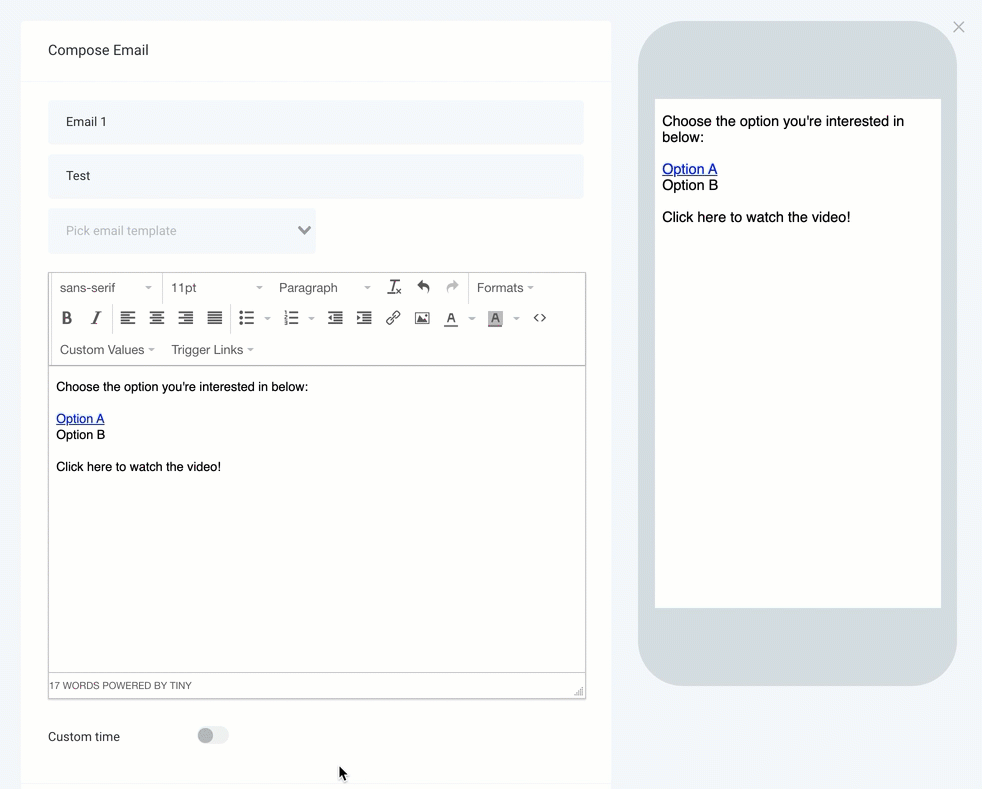Increase indent of the paragraph
The image size is (982, 789).
coord(364,318)
